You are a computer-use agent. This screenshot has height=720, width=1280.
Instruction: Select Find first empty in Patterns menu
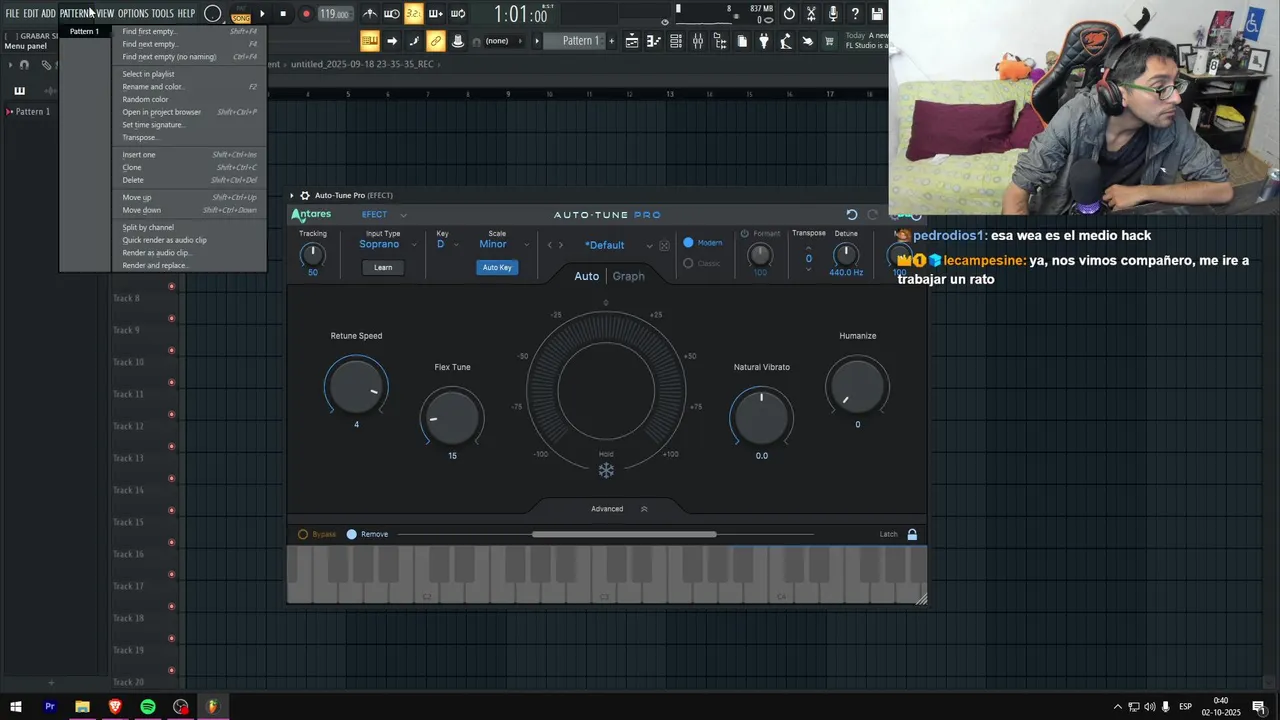[189, 31]
